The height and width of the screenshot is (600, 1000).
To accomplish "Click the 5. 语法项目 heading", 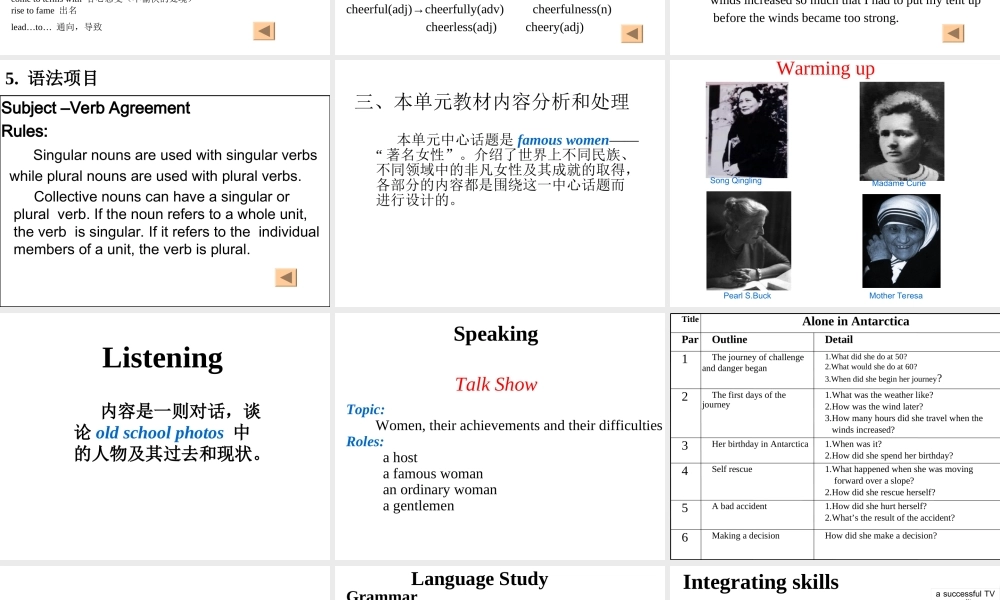I will pyautogui.click(x=51, y=78).
